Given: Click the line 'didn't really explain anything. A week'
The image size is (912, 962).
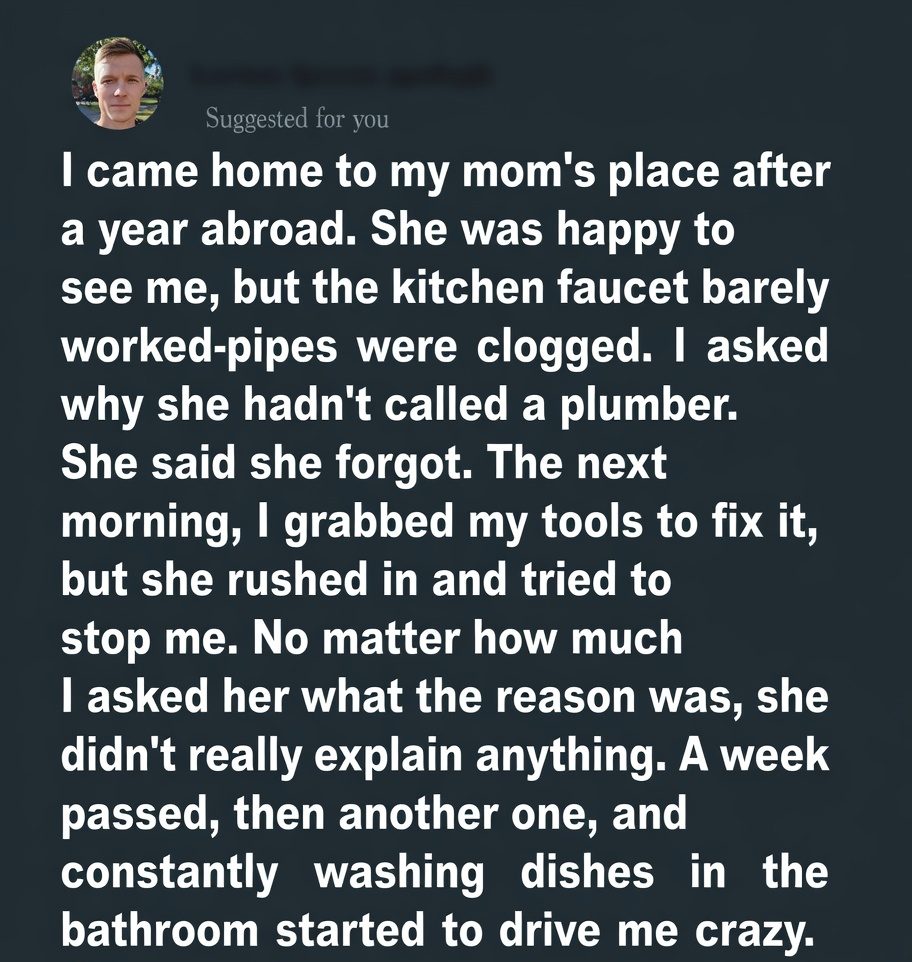Looking at the screenshot, I should [445, 755].
